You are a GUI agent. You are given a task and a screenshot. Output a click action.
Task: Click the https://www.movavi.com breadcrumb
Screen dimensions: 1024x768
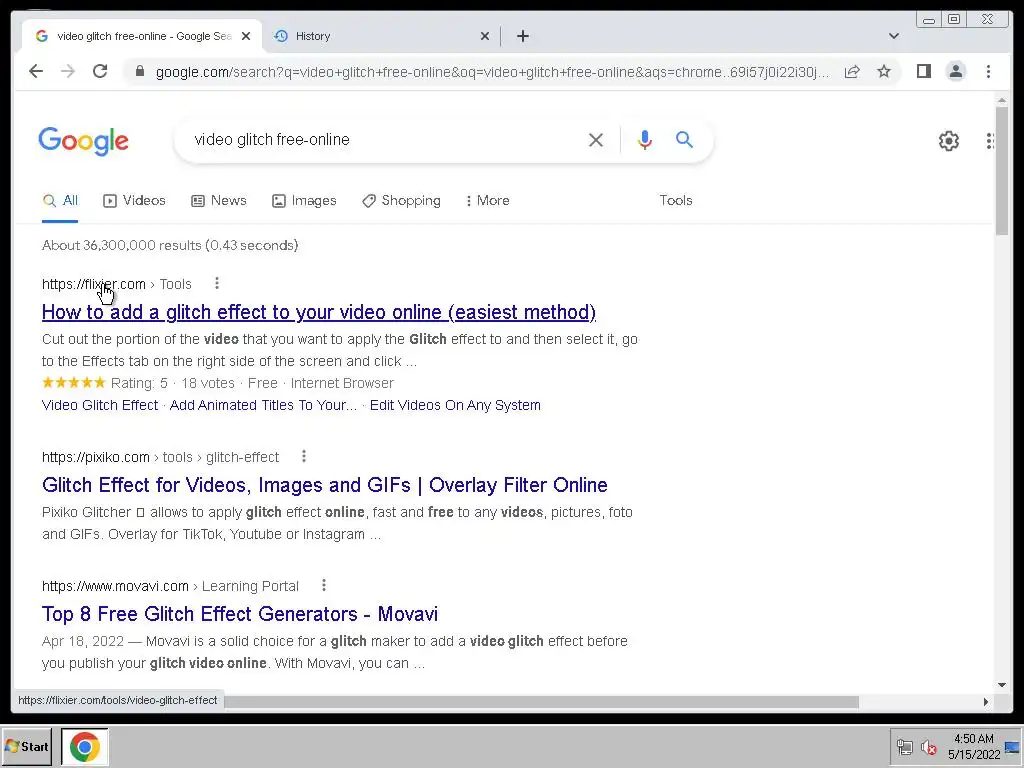115,586
